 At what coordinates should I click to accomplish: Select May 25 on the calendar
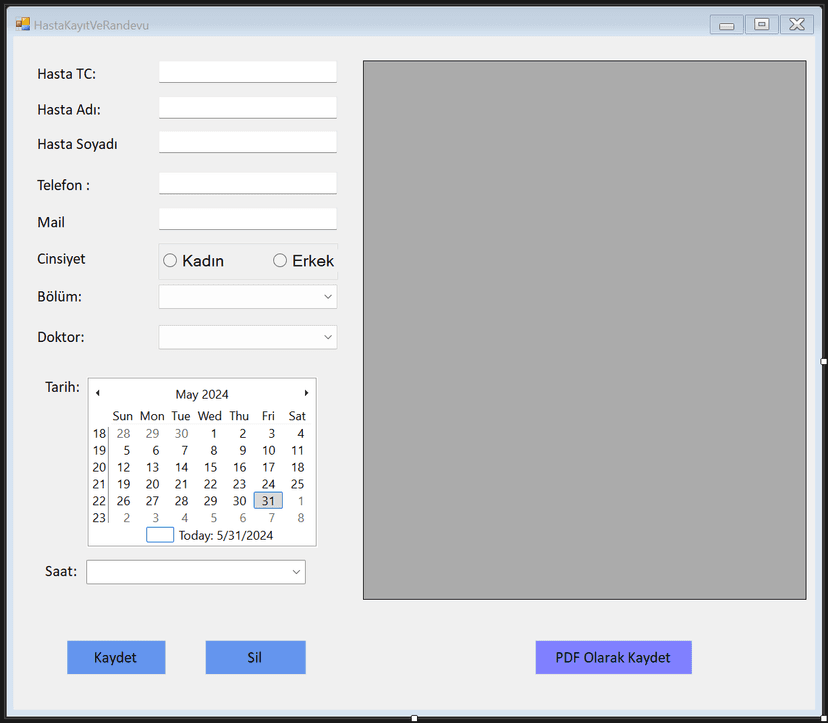298,484
